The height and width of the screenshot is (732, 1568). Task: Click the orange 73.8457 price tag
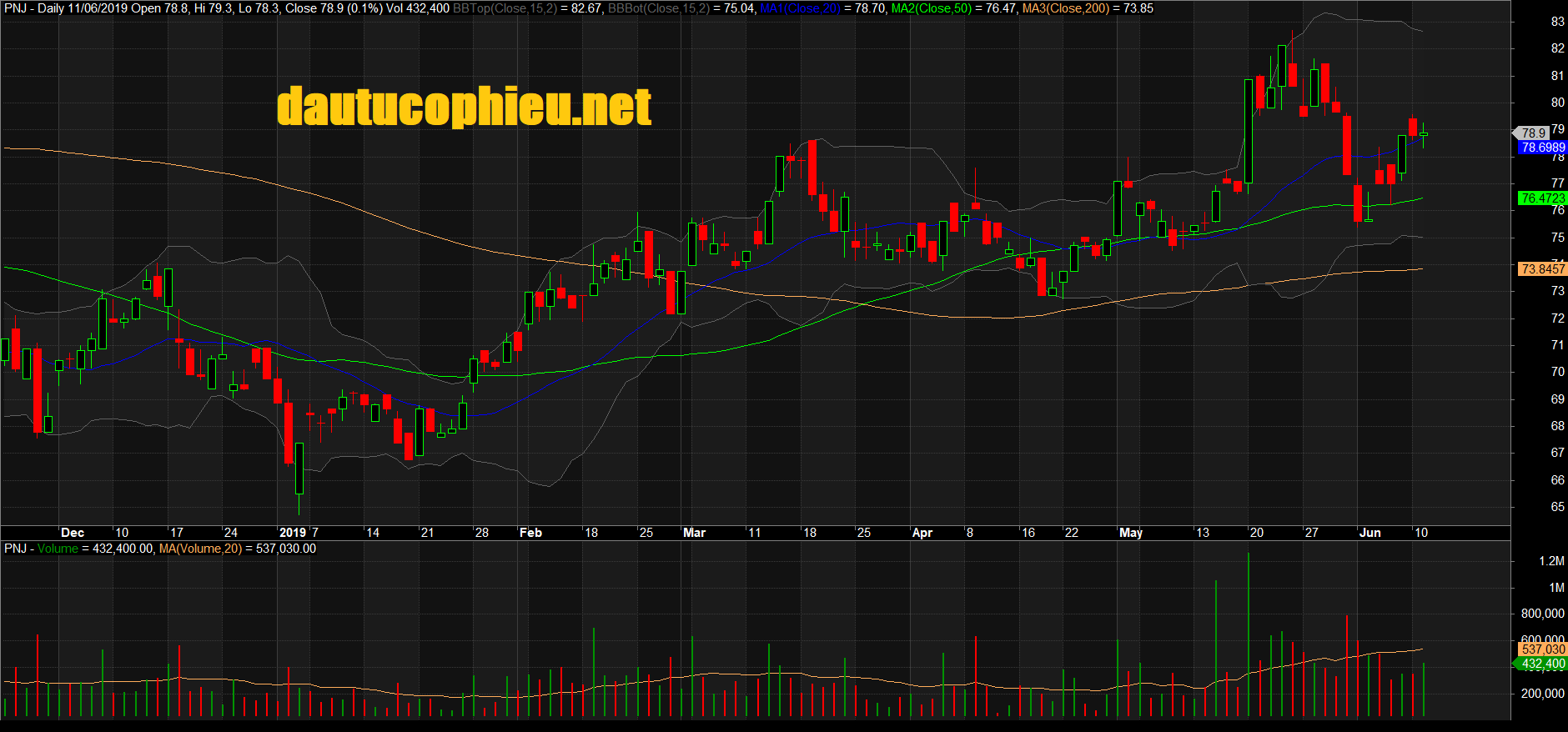[x=1542, y=269]
